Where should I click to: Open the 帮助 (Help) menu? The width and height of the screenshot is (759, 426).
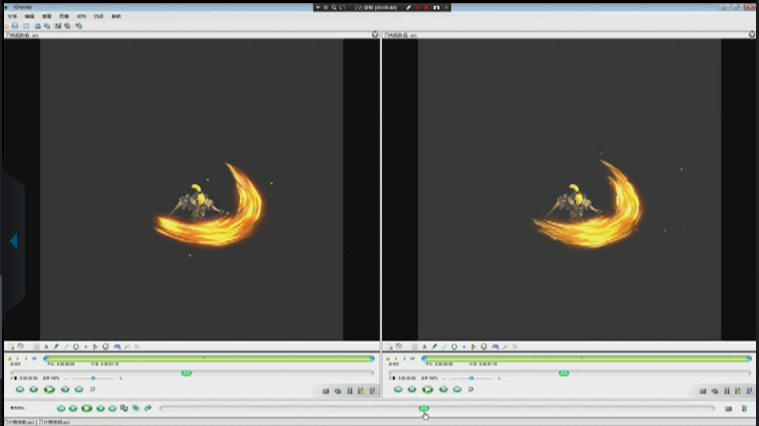[116, 16]
